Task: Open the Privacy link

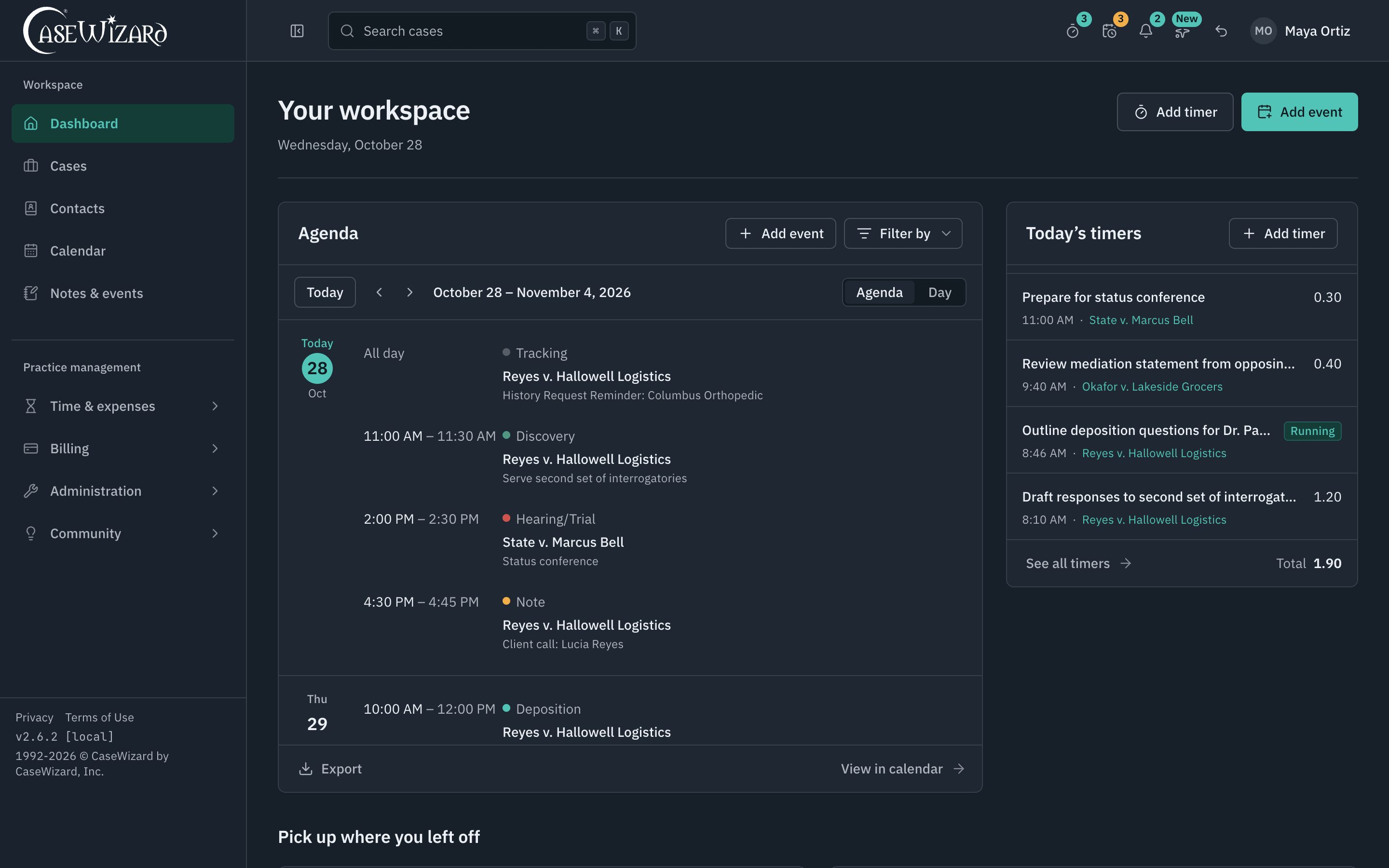Action: tap(34, 717)
